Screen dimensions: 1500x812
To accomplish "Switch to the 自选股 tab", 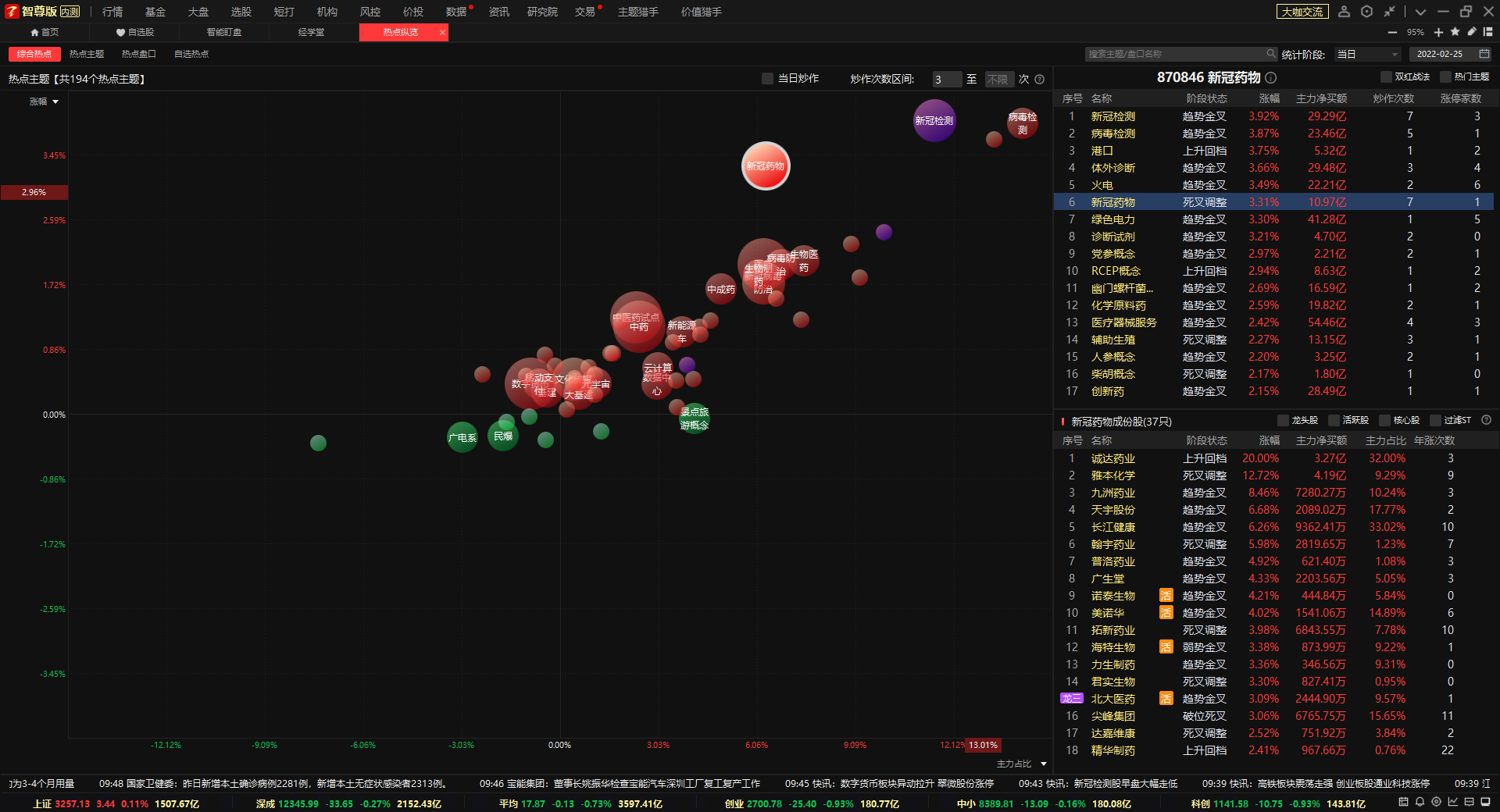I will pyautogui.click(x=134, y=32).
